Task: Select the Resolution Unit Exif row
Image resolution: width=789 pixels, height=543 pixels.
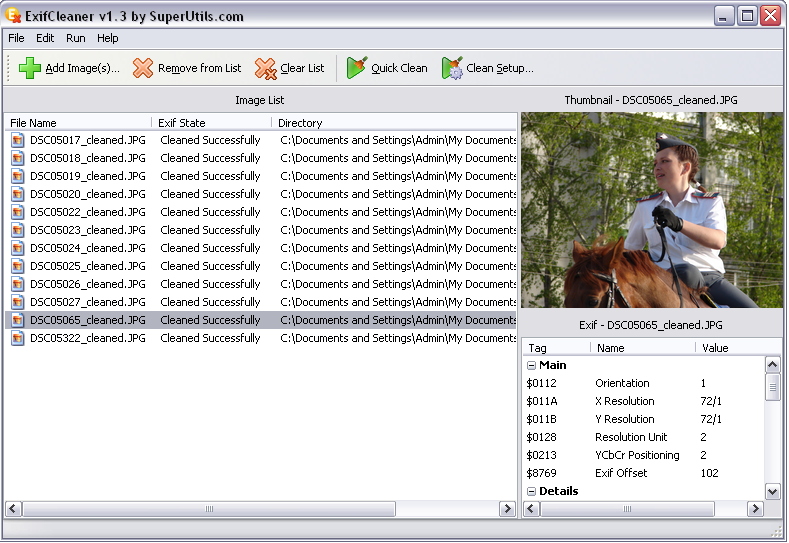Action: click(x=644, y=437)
